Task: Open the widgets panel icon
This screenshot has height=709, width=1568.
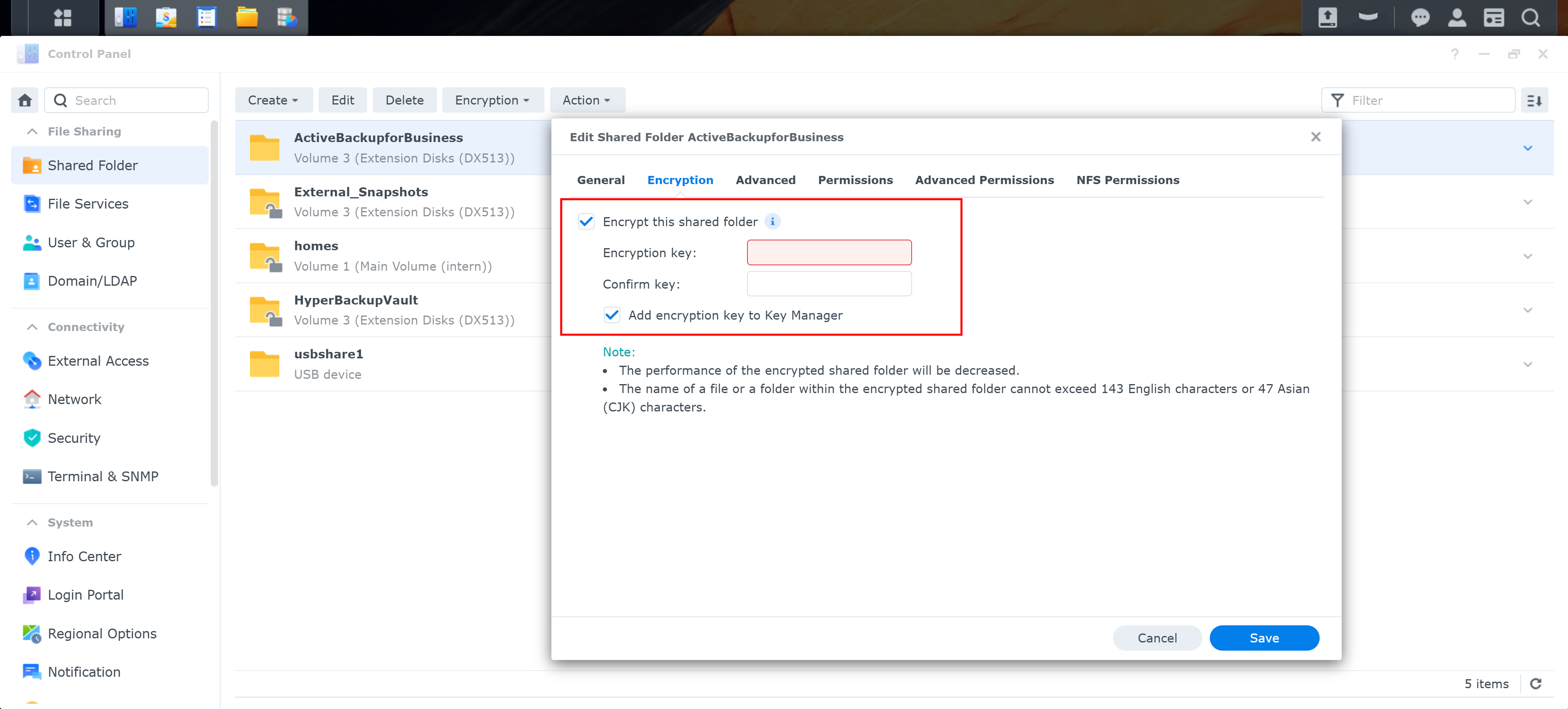Action: (1494, 18)
